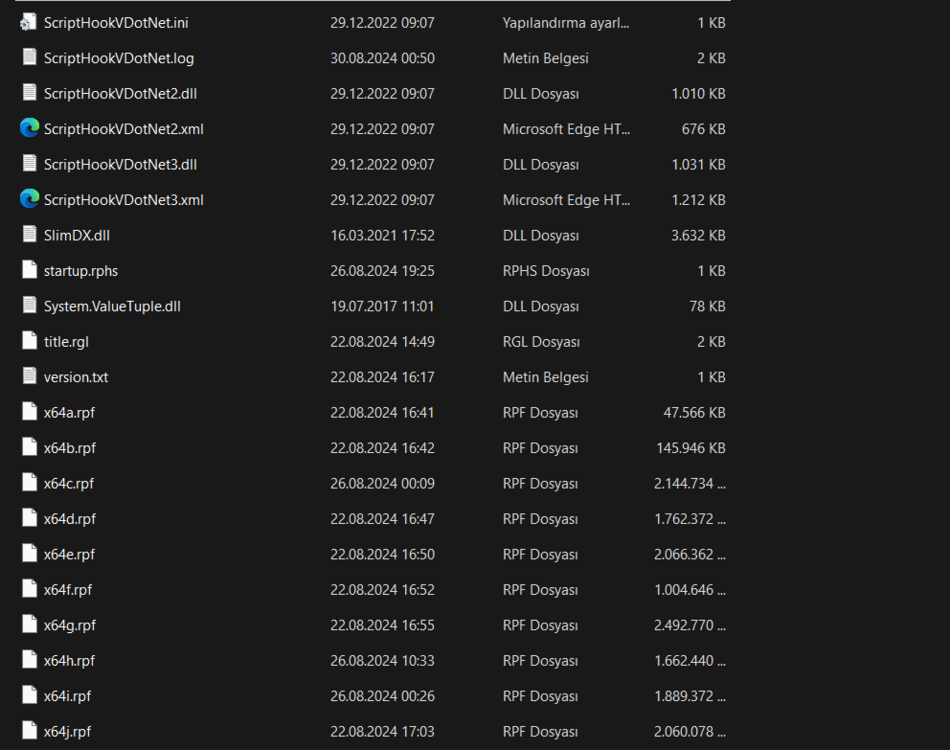Click the x64e.rpf file icon

pyautogui.click(x=29, y=553)
